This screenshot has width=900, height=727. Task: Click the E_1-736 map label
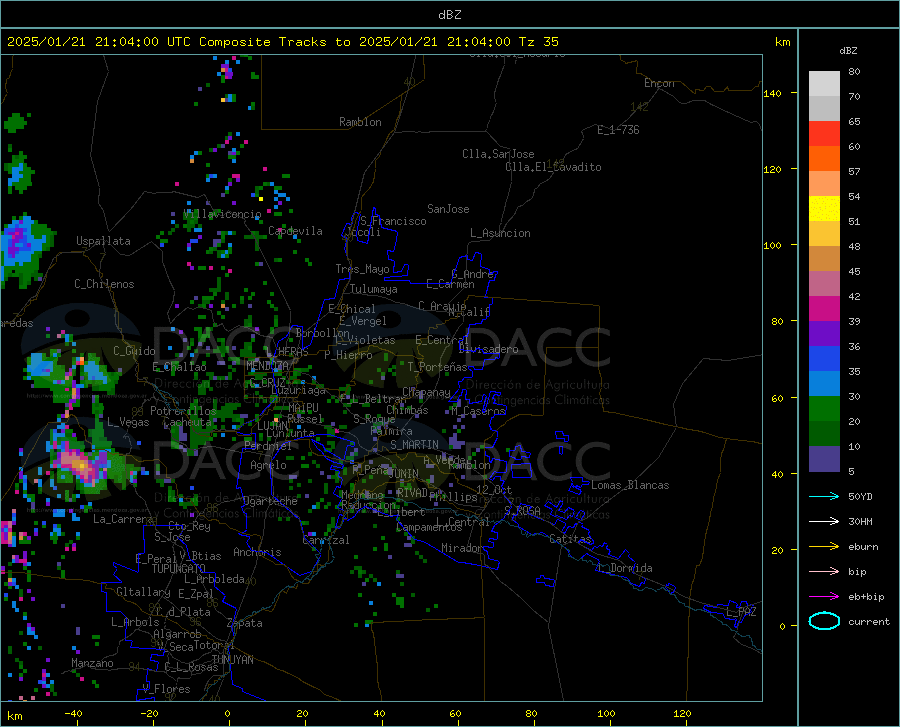618,130
